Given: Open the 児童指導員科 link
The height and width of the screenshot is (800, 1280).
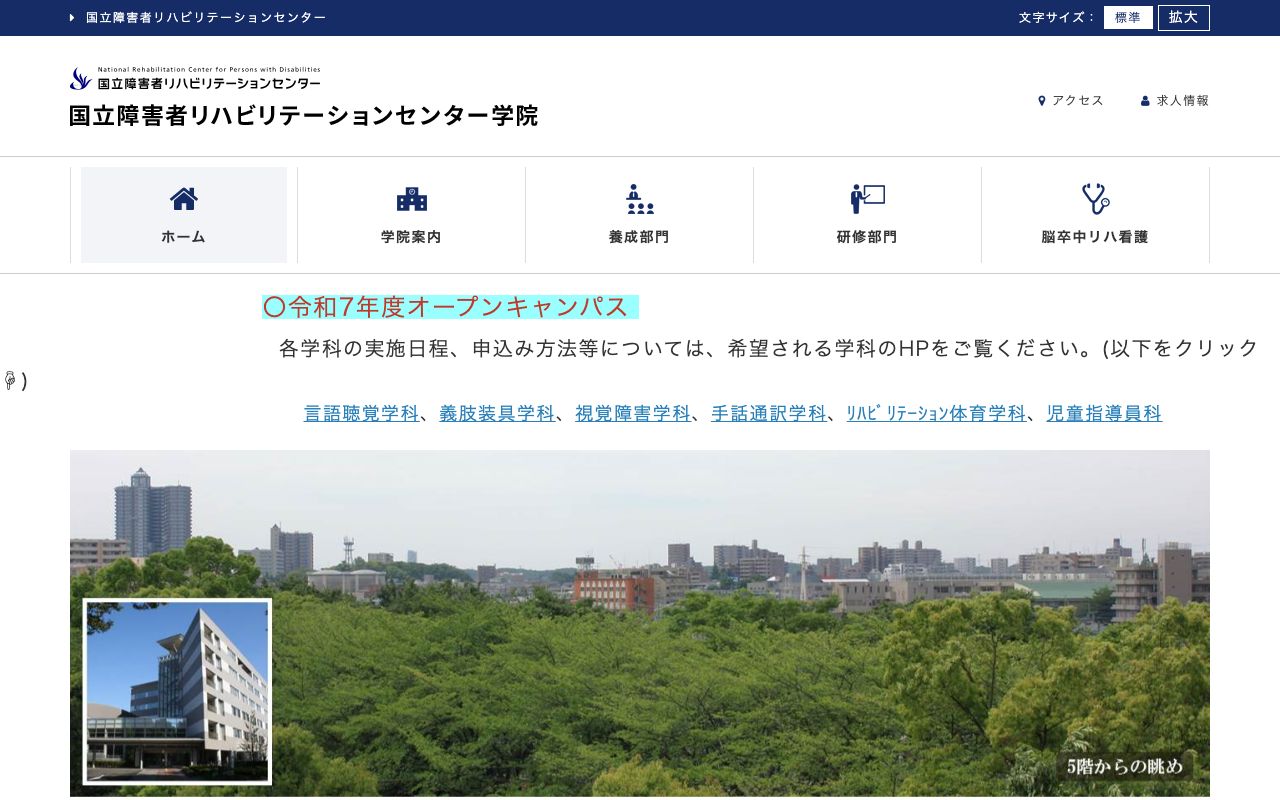Looking at the screenshot, I should click(1104, 413).
